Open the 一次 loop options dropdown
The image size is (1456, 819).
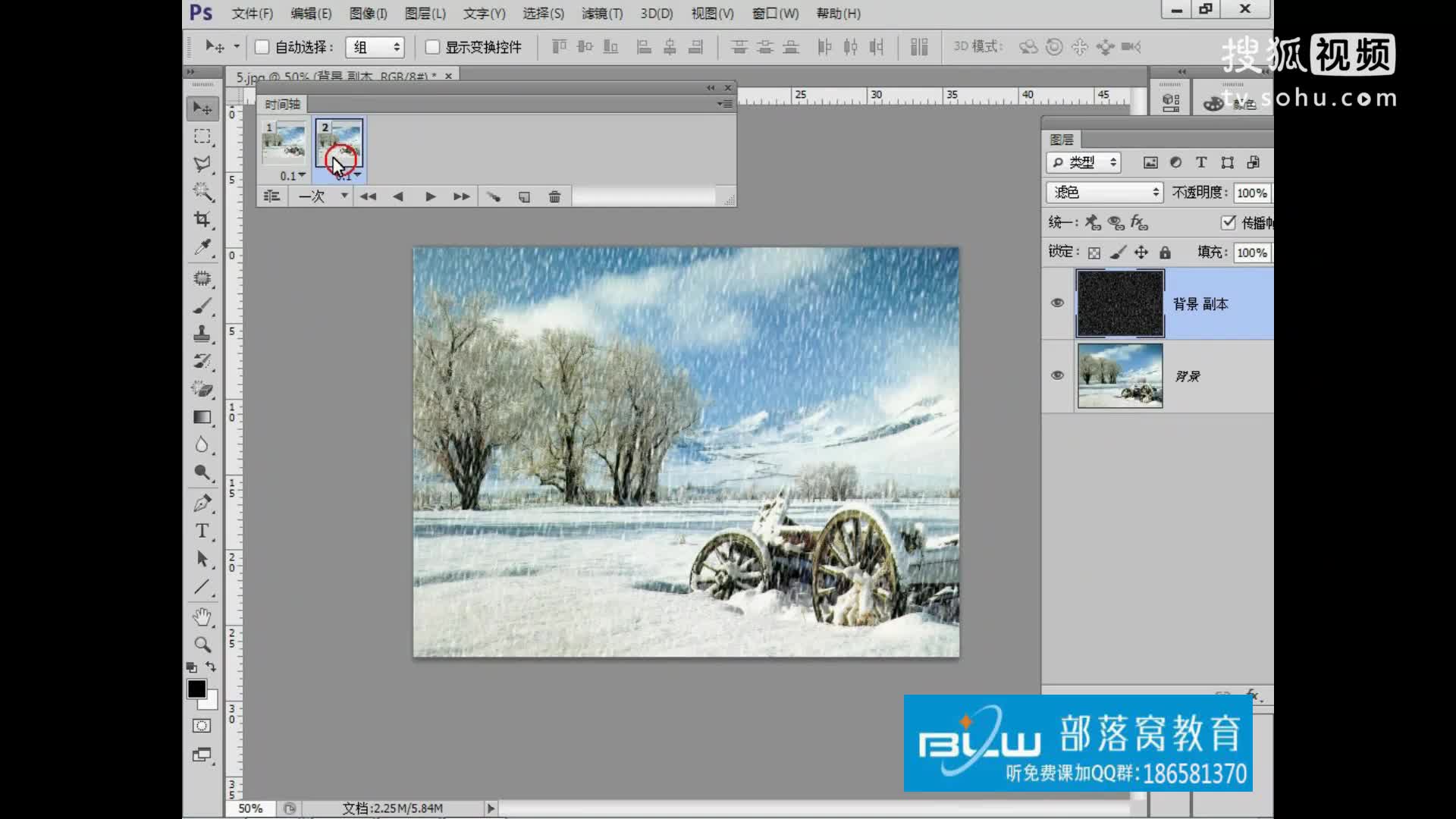tap(323, 197)
